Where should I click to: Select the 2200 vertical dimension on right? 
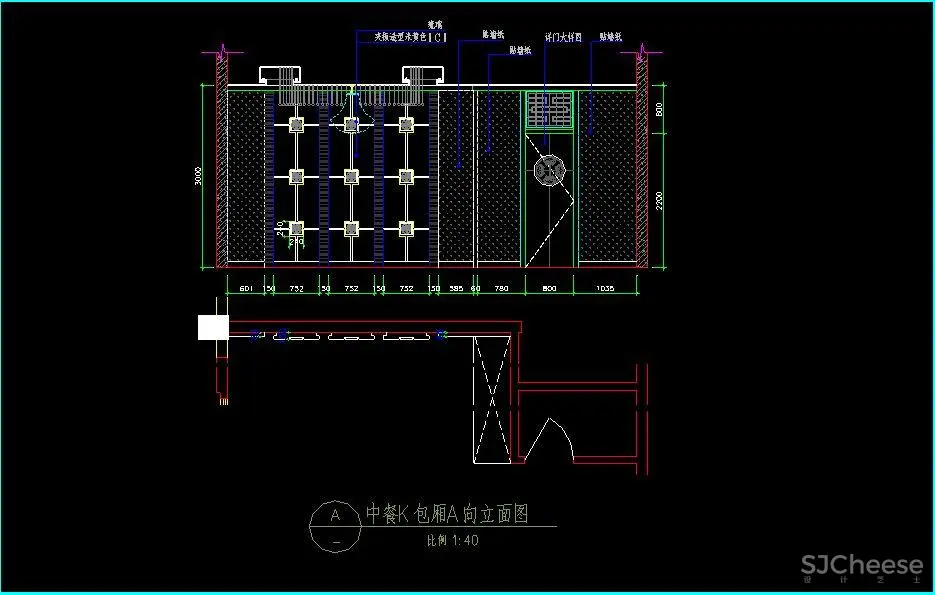tap(659, 200)
